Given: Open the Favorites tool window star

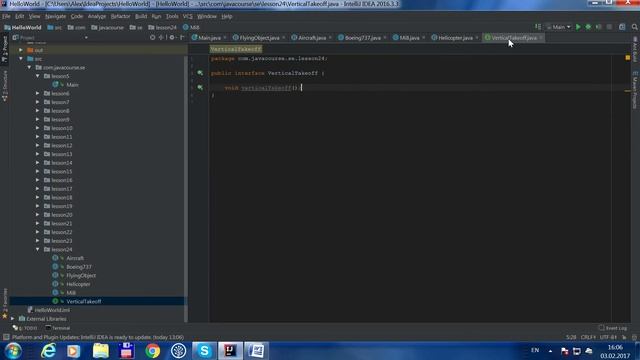Looking at the screenshot, I should 5,304.
